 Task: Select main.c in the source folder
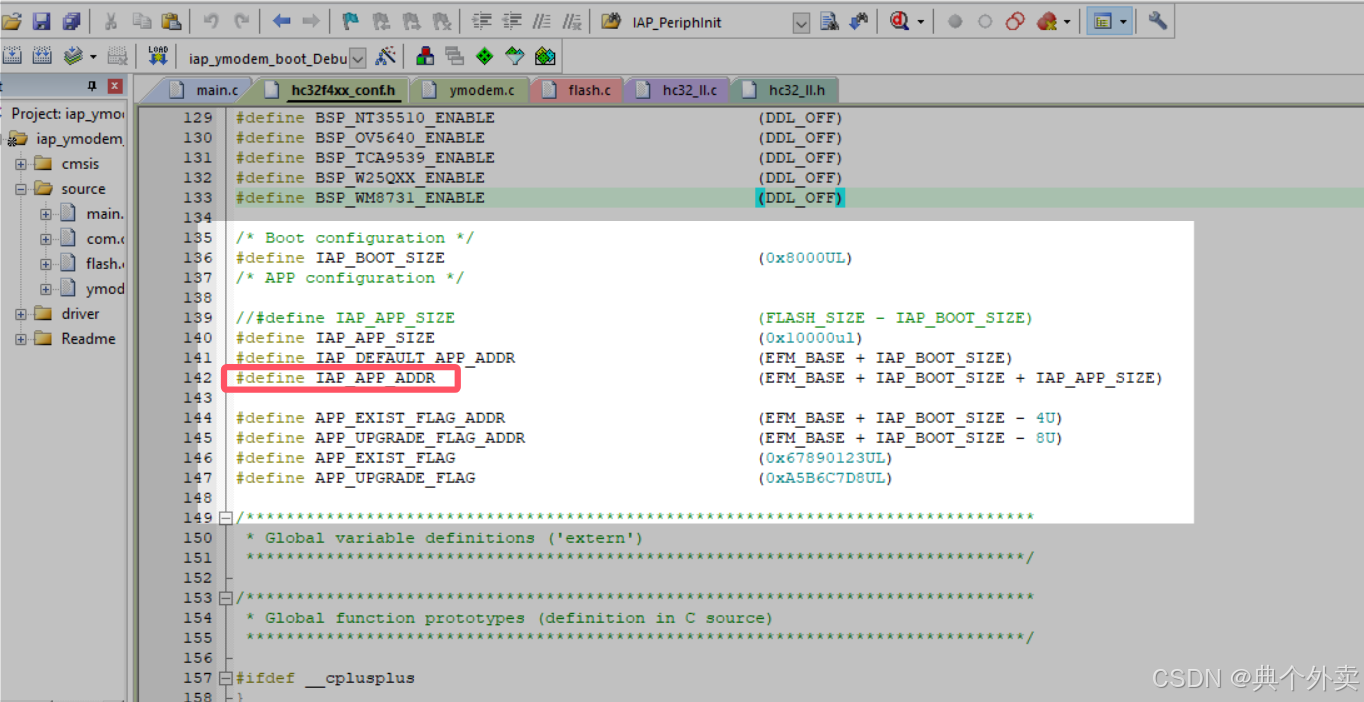(104, 213)
